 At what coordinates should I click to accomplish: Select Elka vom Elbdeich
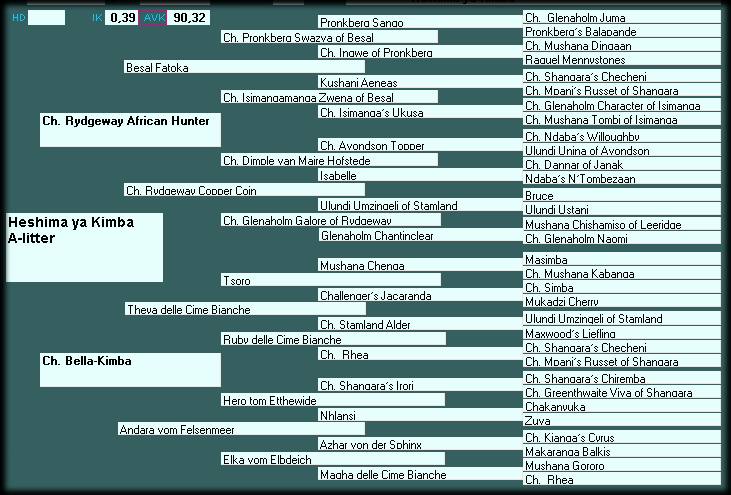click(333, 459)
